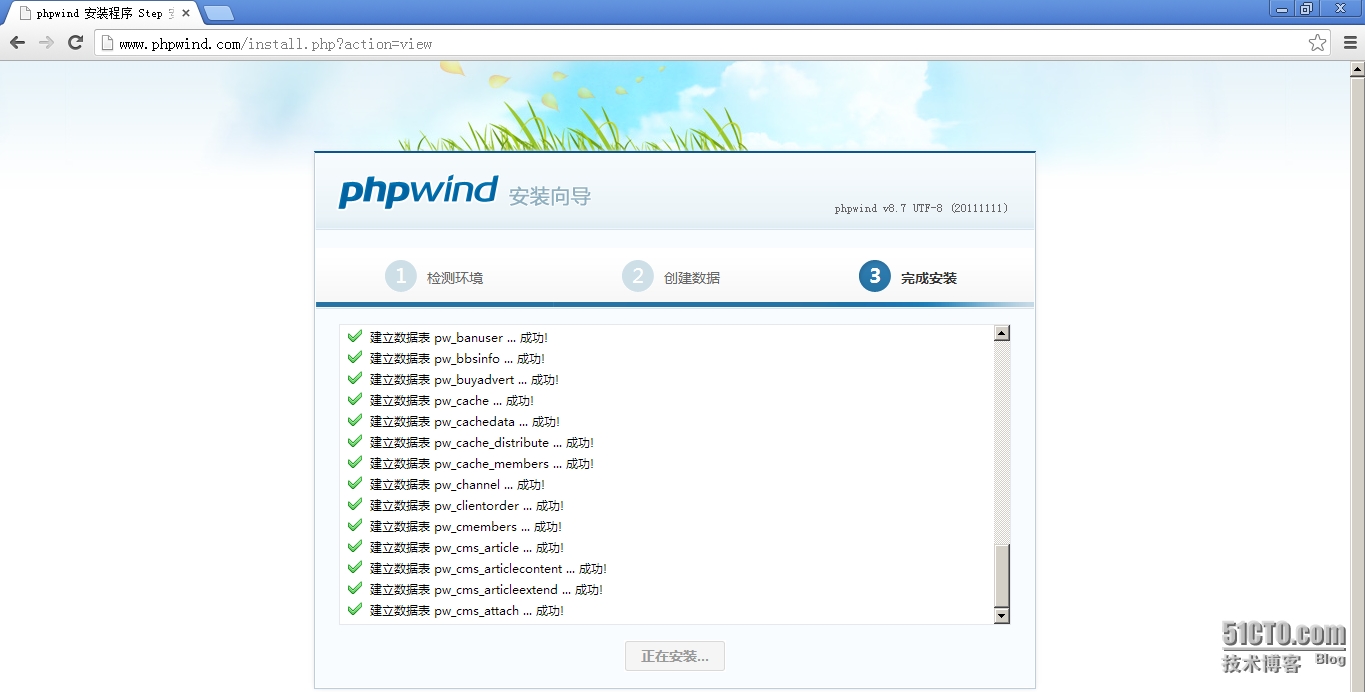The height and width of the screenshot is (692, 1365).
Task: Click the 正在安装... button
Action: click(x=675, y=656)
